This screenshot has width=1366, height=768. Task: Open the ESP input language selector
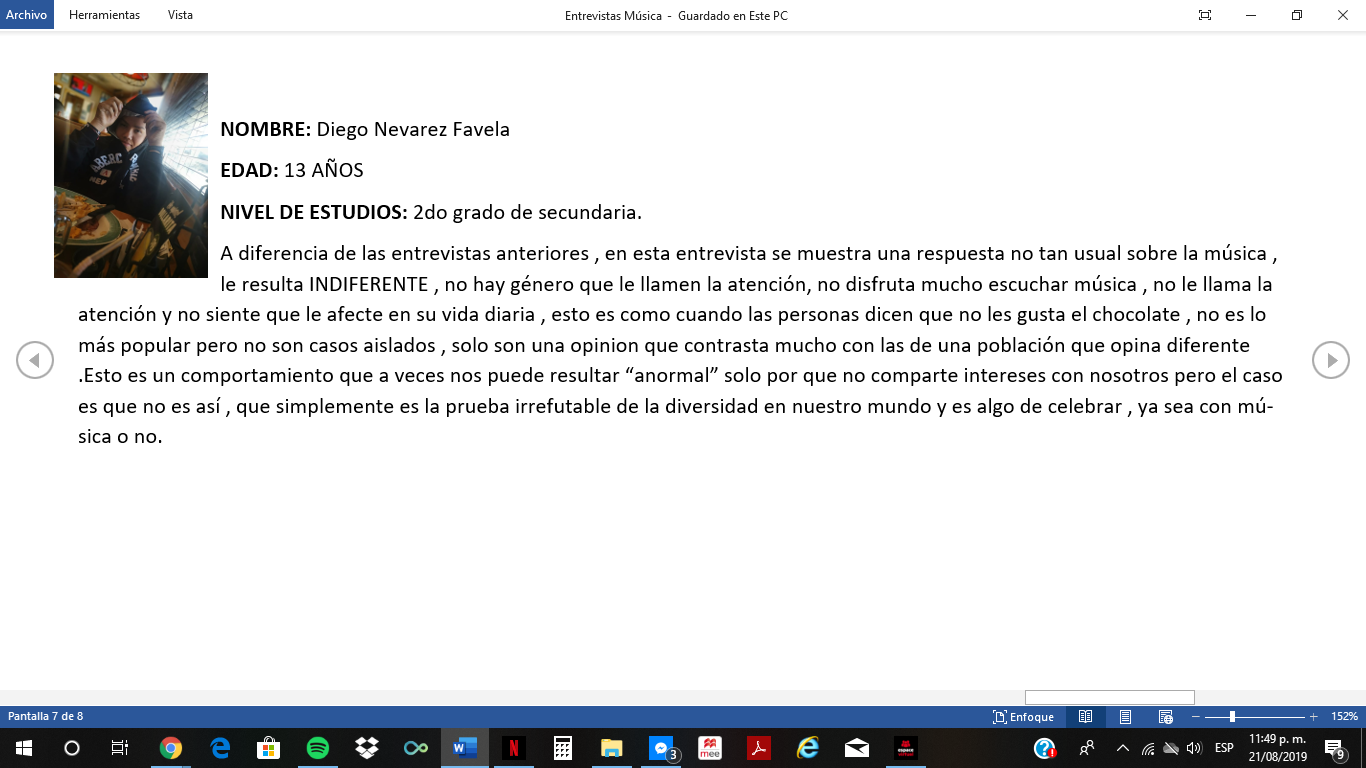point(1224,748)
